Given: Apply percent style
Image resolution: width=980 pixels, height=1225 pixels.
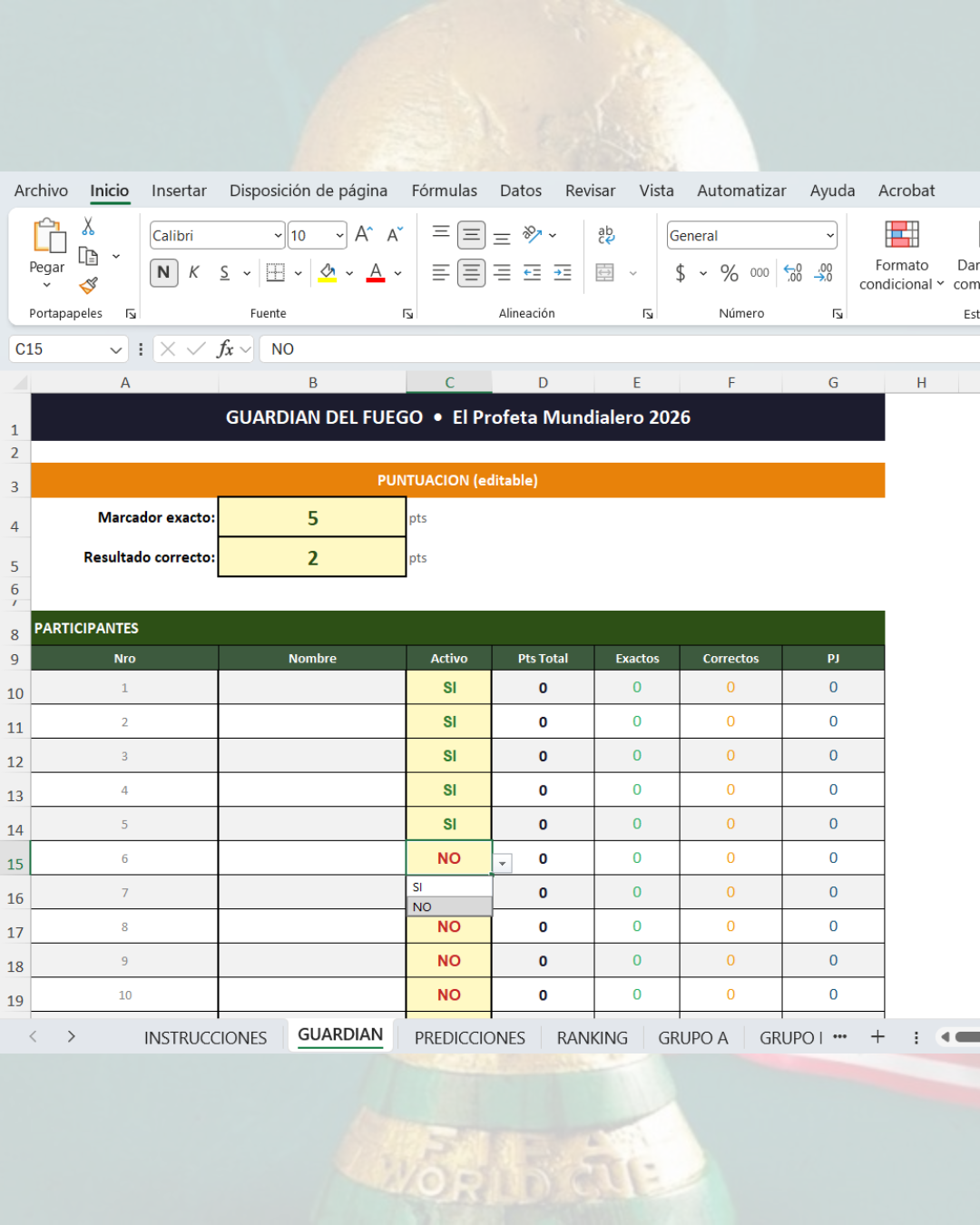Looking at the screenshot, I should coord(730,272).
